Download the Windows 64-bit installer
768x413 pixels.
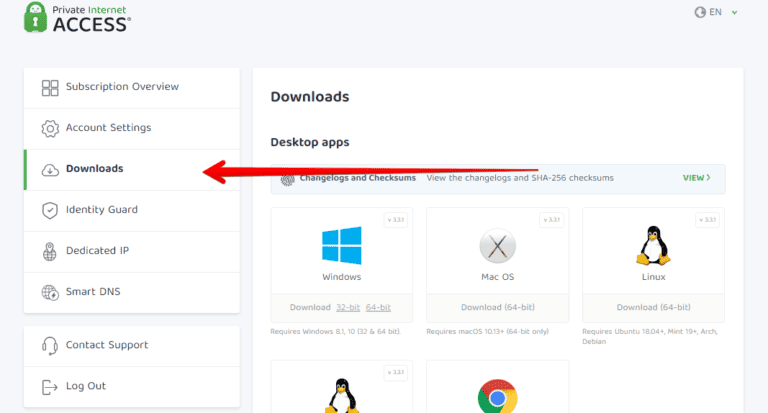378,307
